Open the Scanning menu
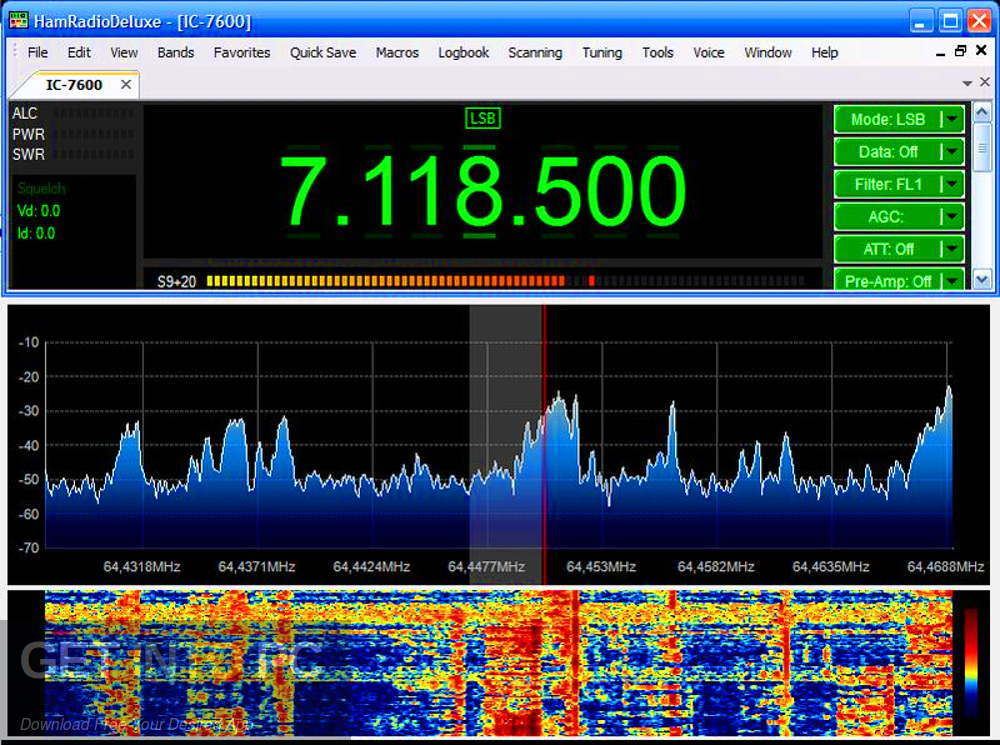The image size is (1000, 745). (x=535, y=52)
